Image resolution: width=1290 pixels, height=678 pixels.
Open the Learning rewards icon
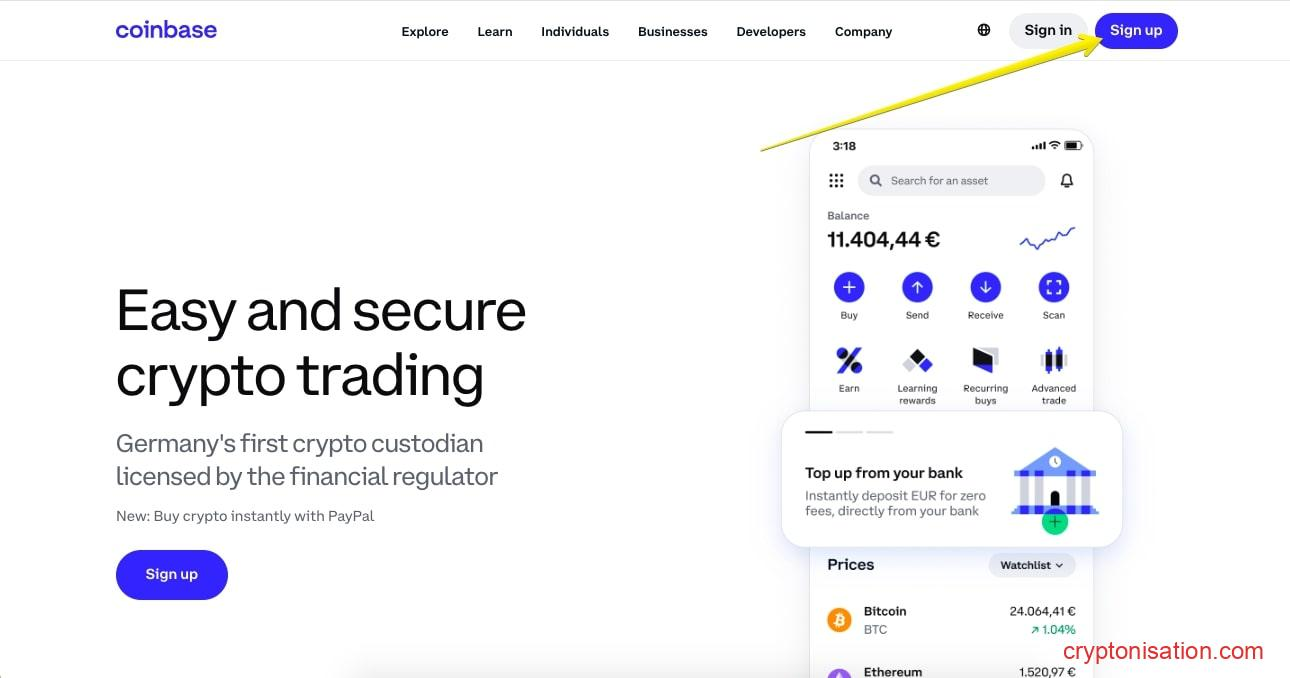pyautogui.click(x=917, y=361)
